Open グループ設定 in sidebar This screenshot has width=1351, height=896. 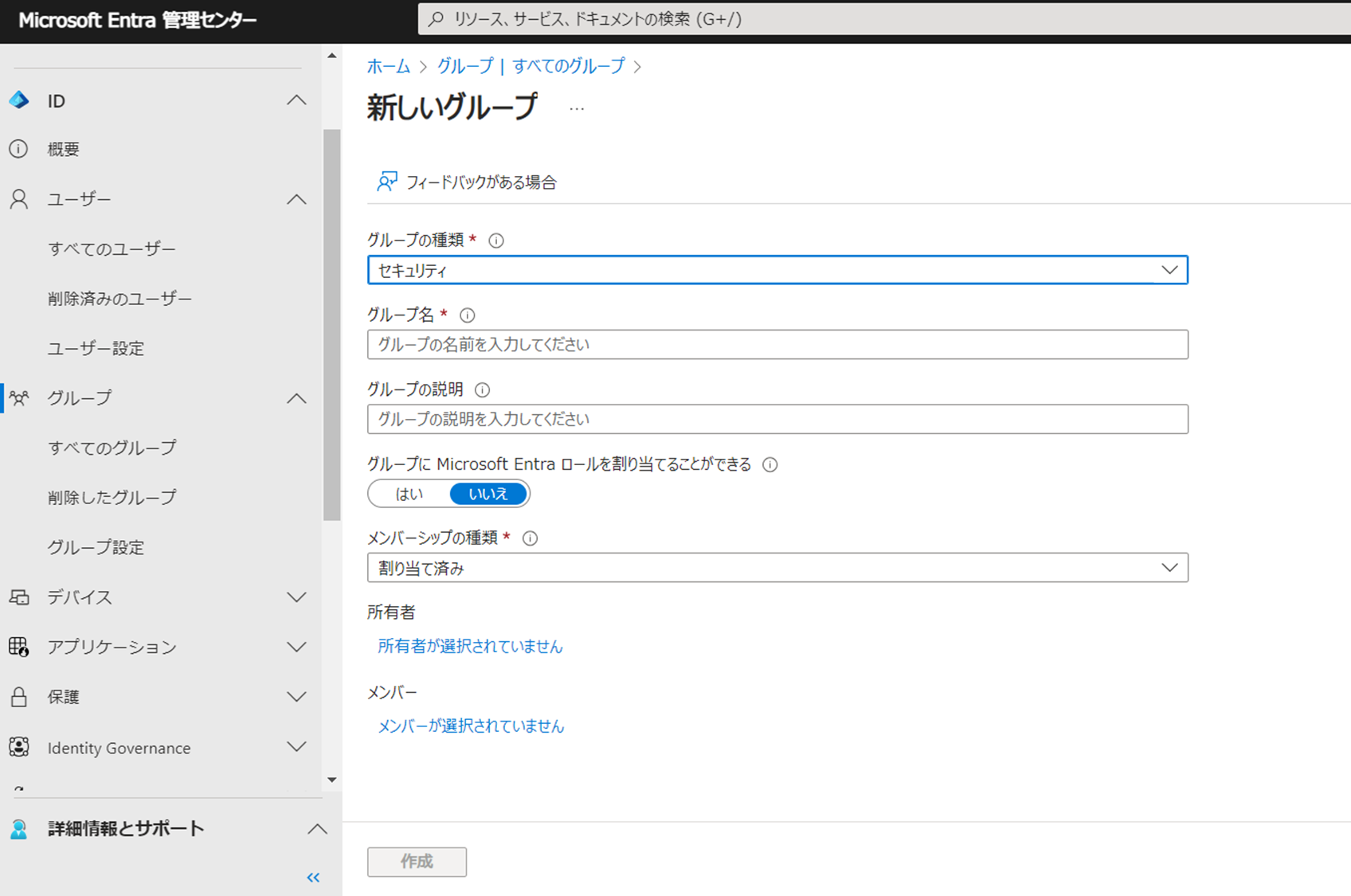96,547
